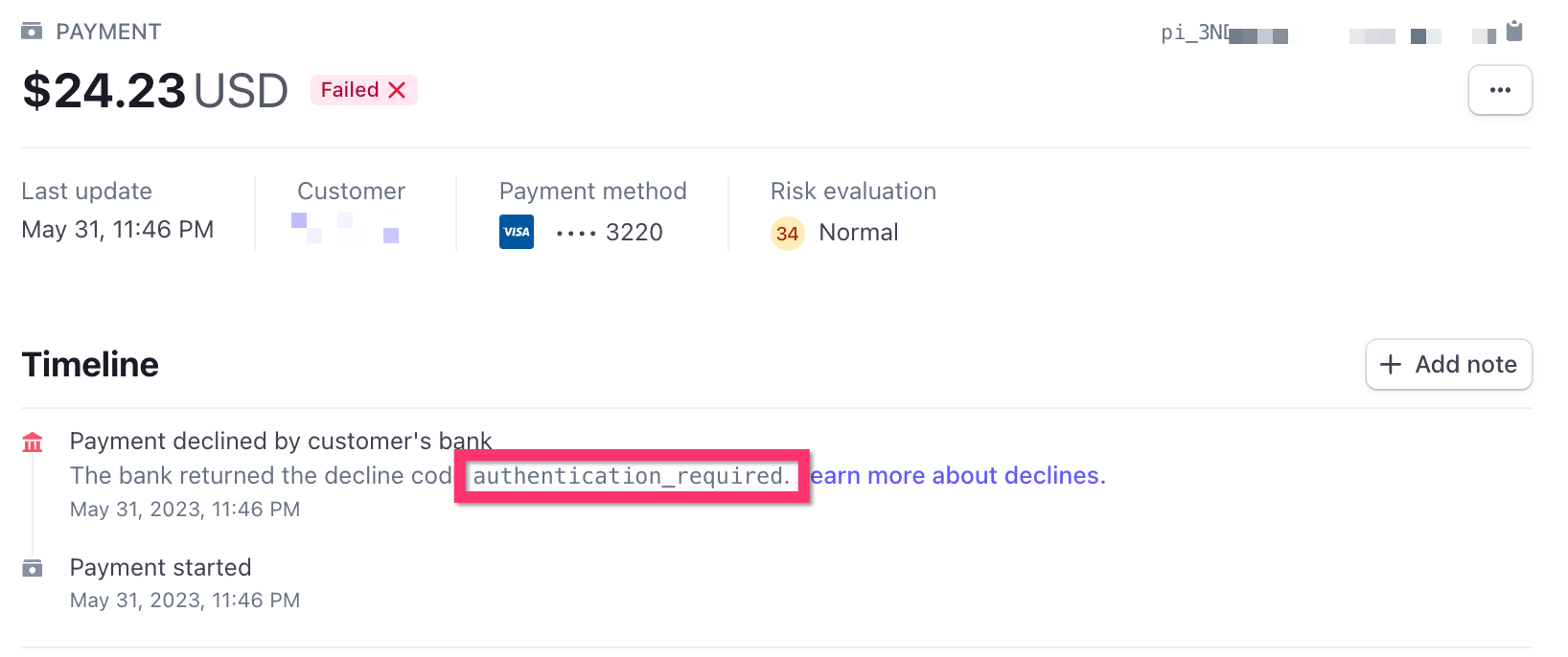The width and height of the screenshot is (1568, 657).
Task: Click the plus icon on Add note
Action: click(x=1390, y=365)
